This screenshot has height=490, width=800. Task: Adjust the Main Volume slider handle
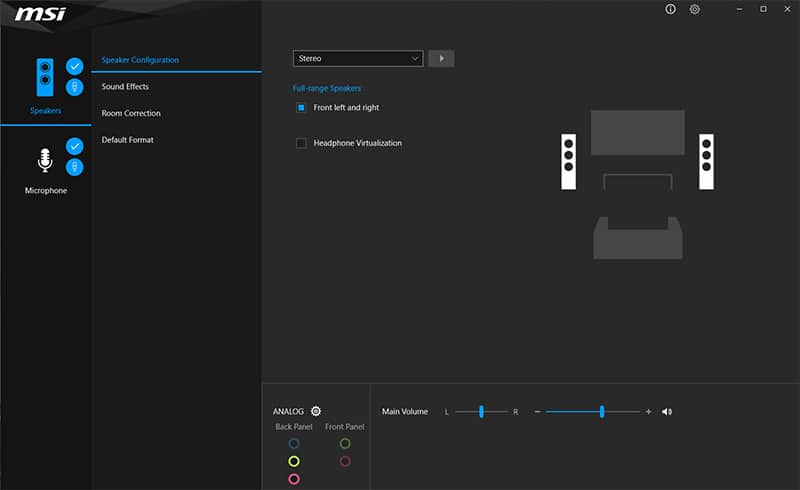pyautogui.click(x=602, y=411)
